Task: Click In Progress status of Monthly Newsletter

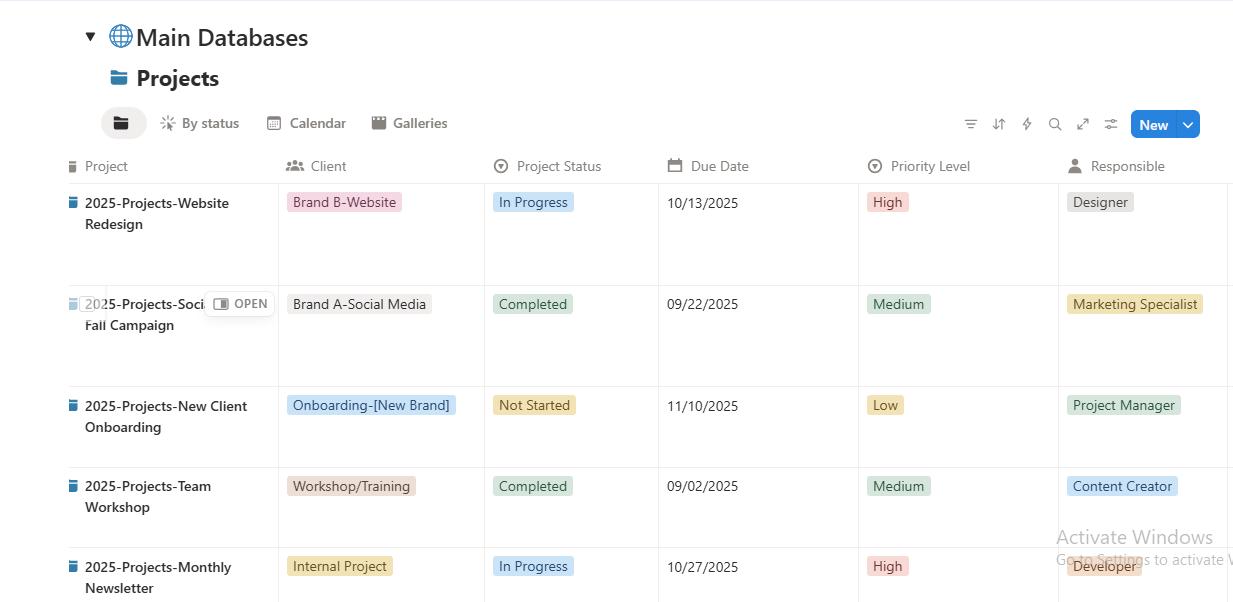Action: tap(533, 566)
